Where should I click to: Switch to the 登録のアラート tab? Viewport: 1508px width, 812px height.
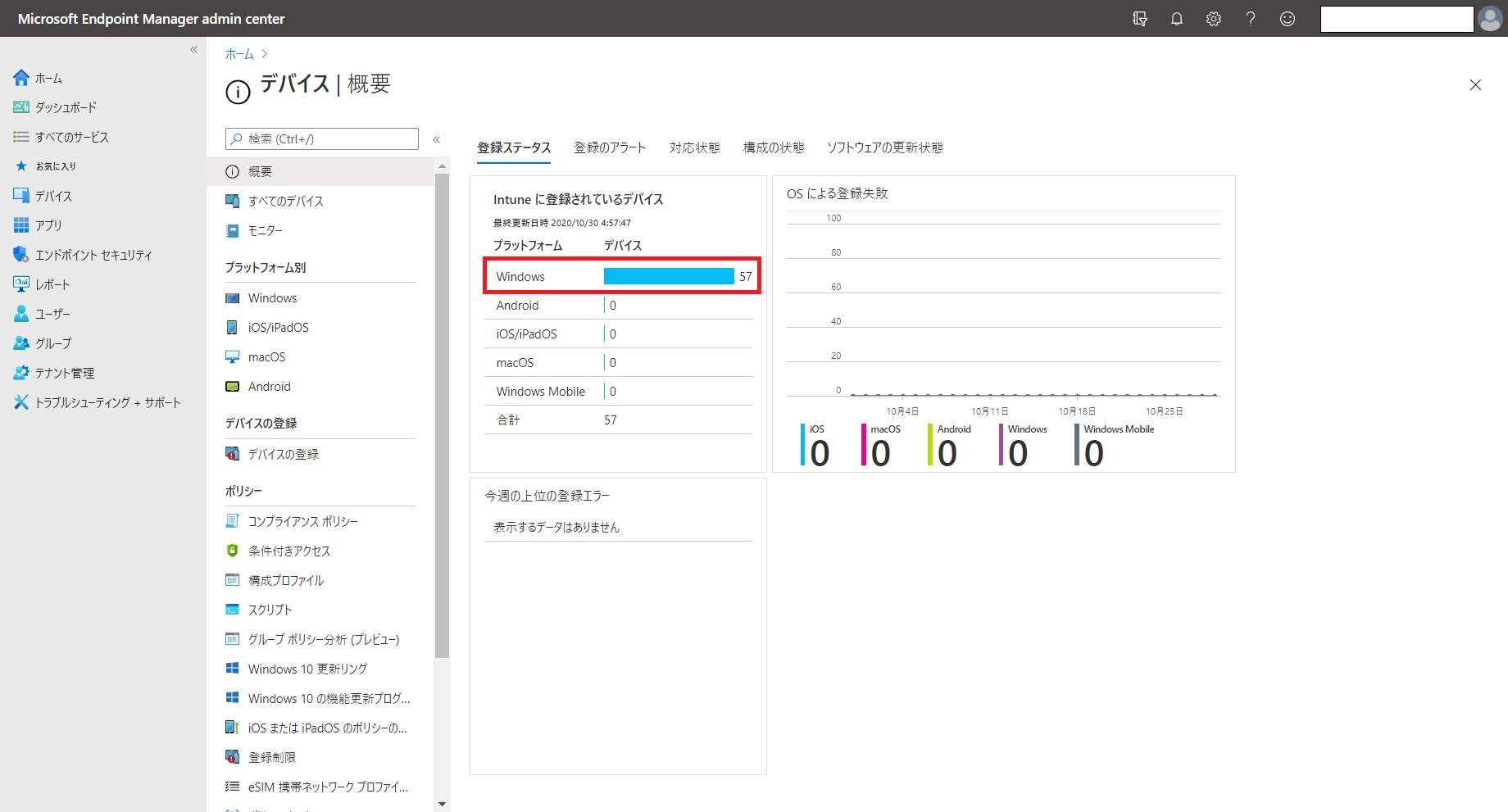610,147
